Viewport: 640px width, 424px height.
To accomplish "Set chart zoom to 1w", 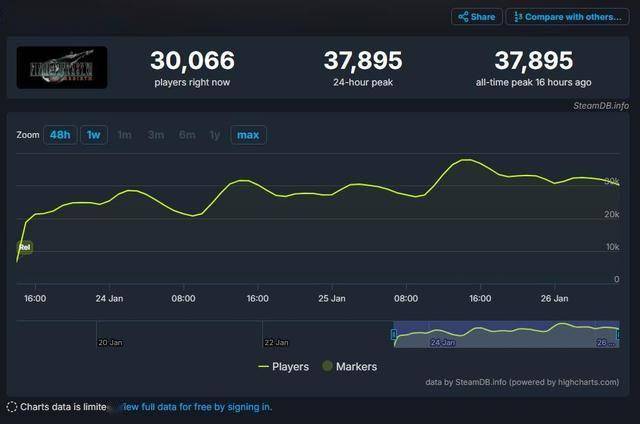I will (x=93, y=135).
